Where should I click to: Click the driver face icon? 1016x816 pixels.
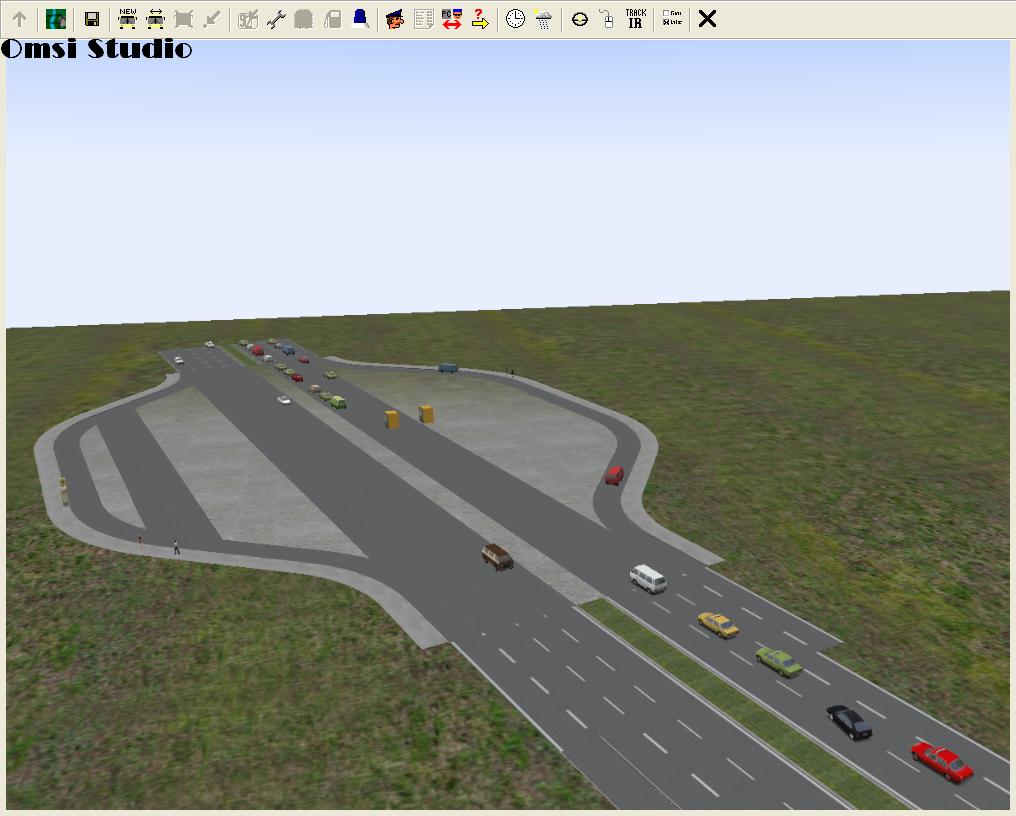click(395, 19)
